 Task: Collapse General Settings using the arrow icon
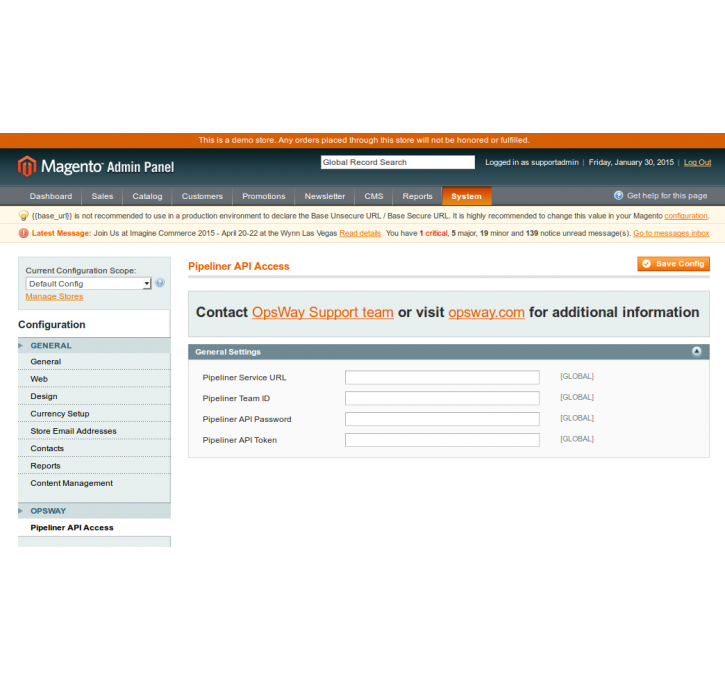tap(696, 352)
